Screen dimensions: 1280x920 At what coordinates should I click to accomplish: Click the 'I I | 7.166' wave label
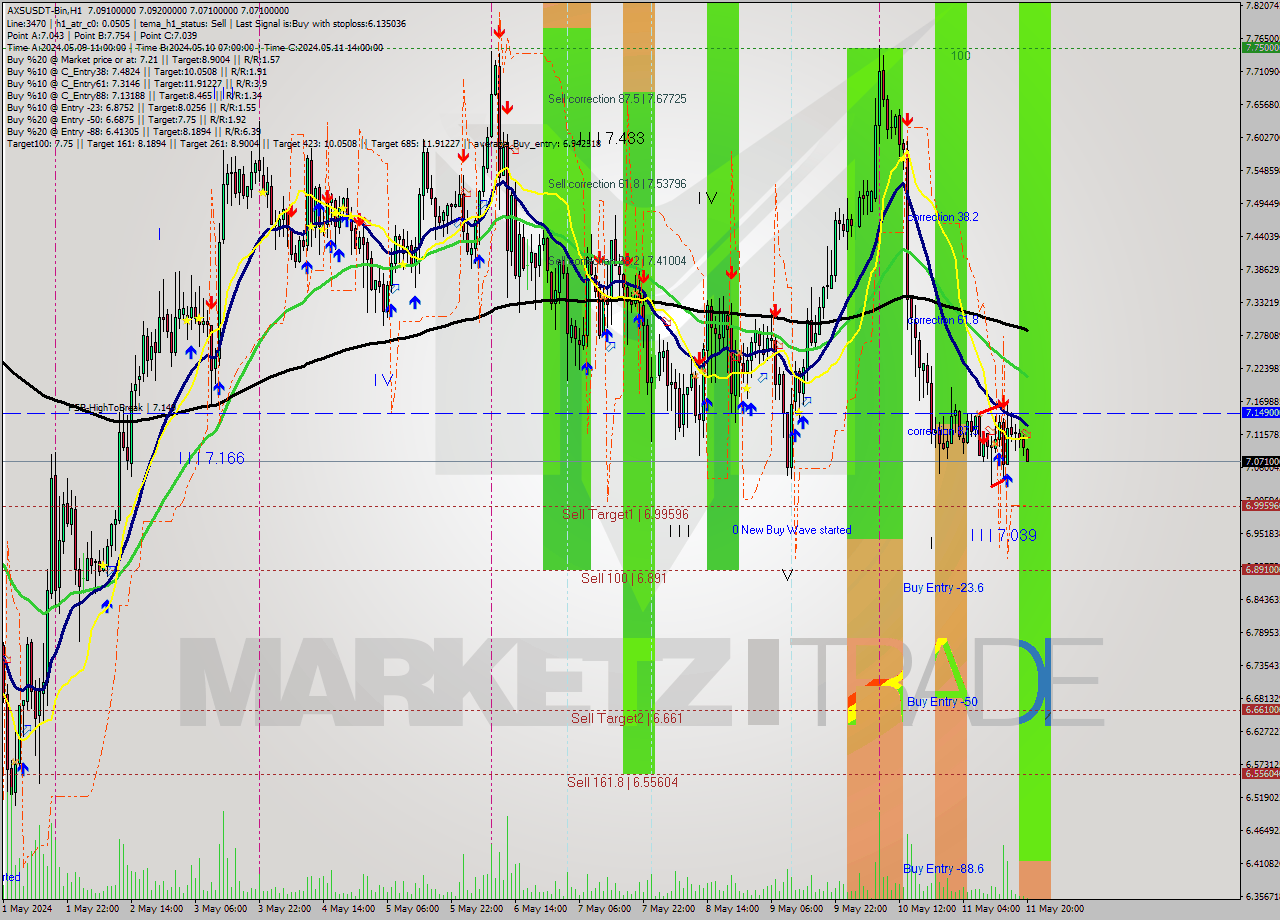(211, 458)
